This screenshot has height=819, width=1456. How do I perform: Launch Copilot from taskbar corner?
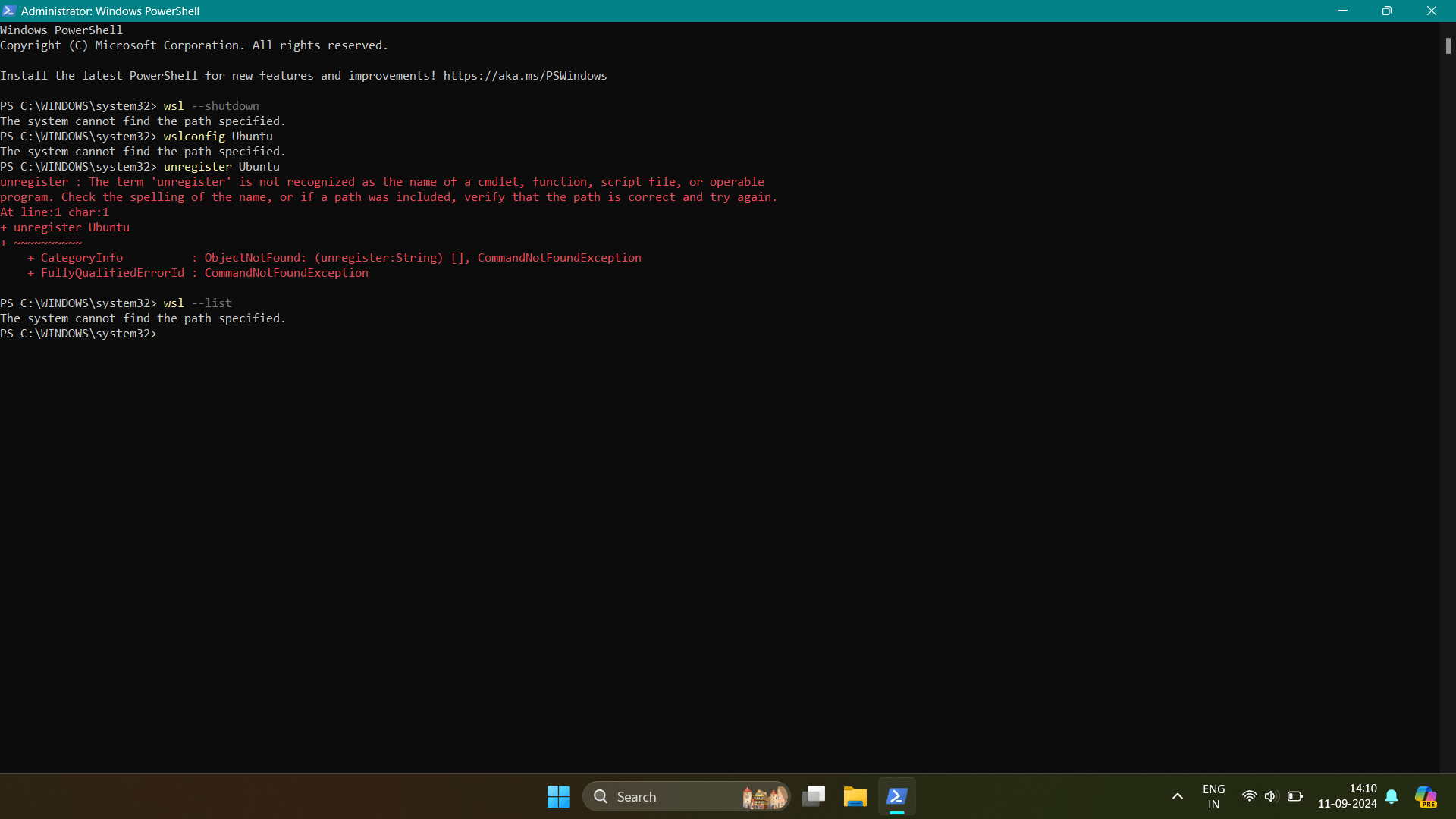click(1426, 796)
